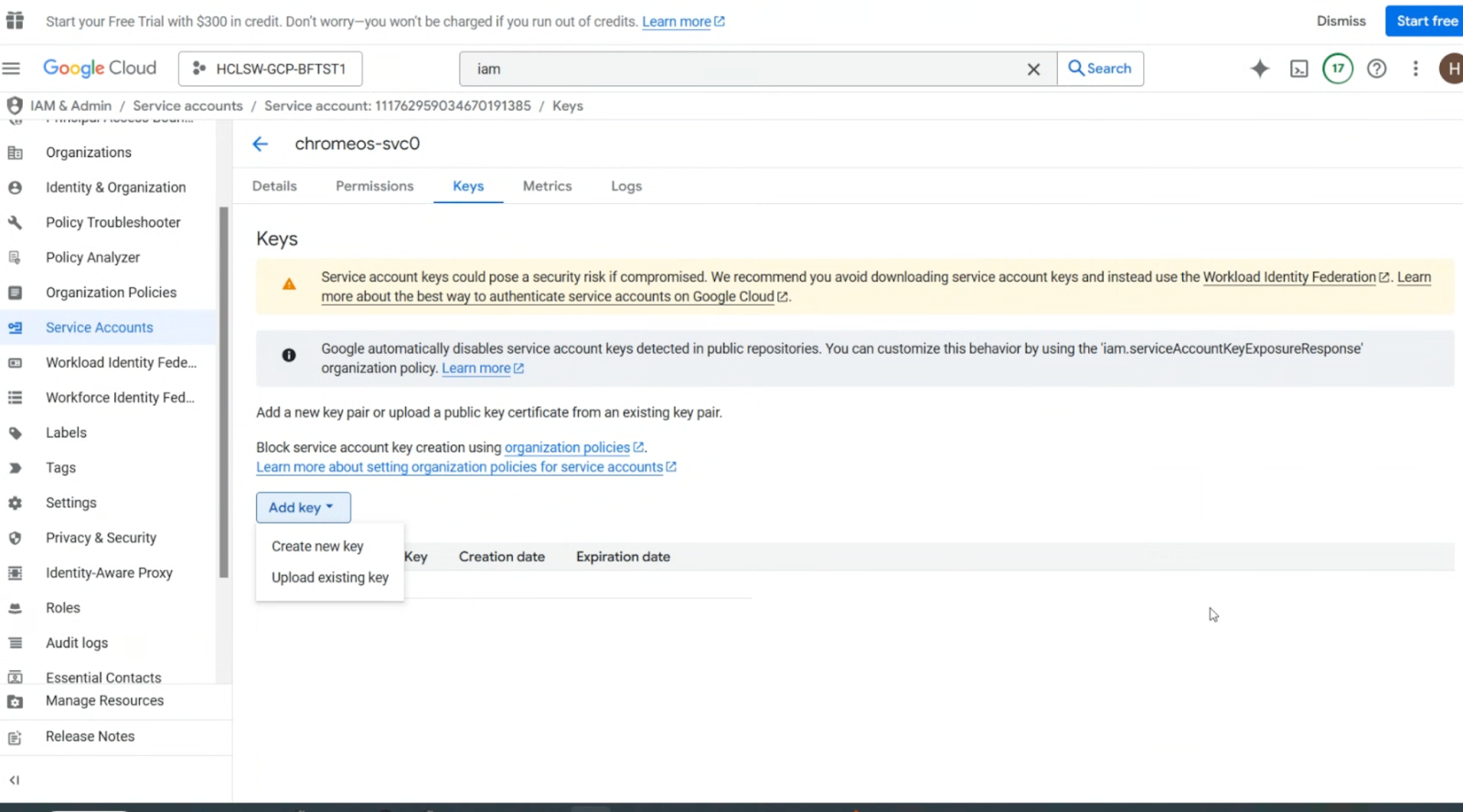This screenshot has width=1463, height=812.
Task: Switch to the Details tab
Action: (274, 186)
